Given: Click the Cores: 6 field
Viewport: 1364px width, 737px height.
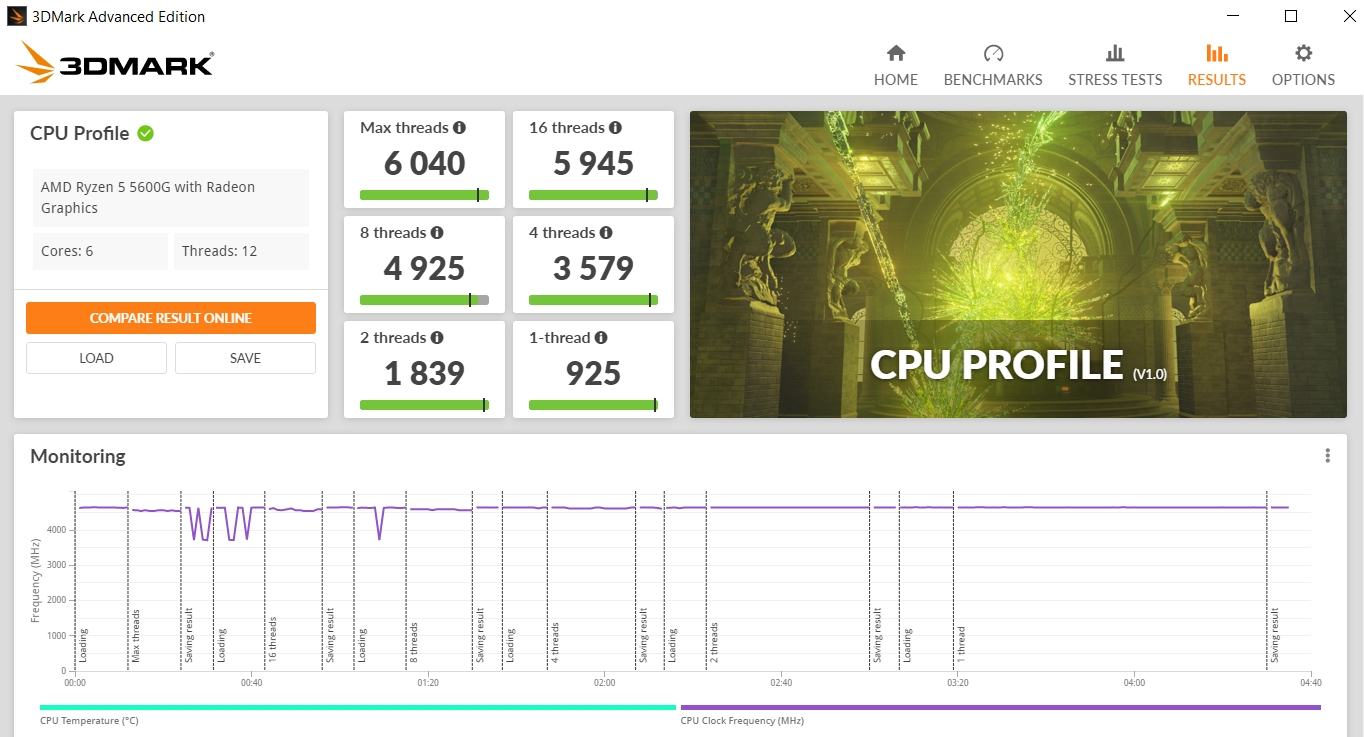Looking at the screenshot, I should click(100, 251).
